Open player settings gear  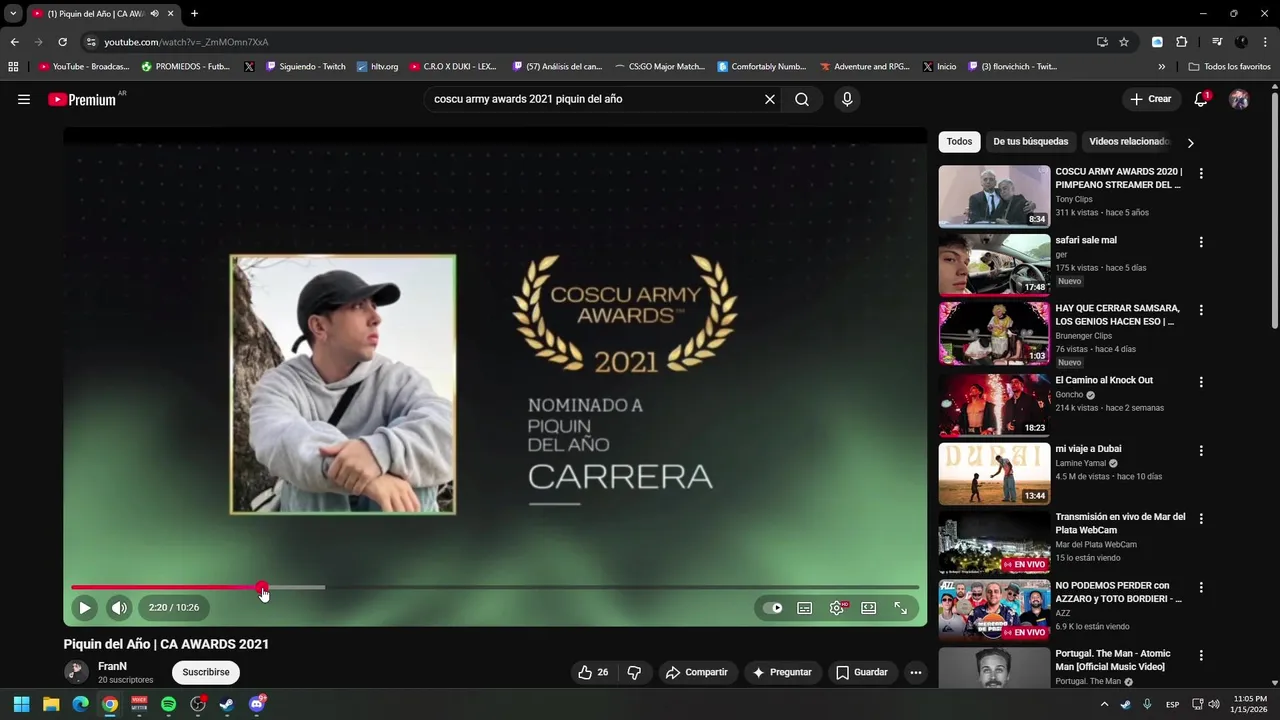coord(837,607)
